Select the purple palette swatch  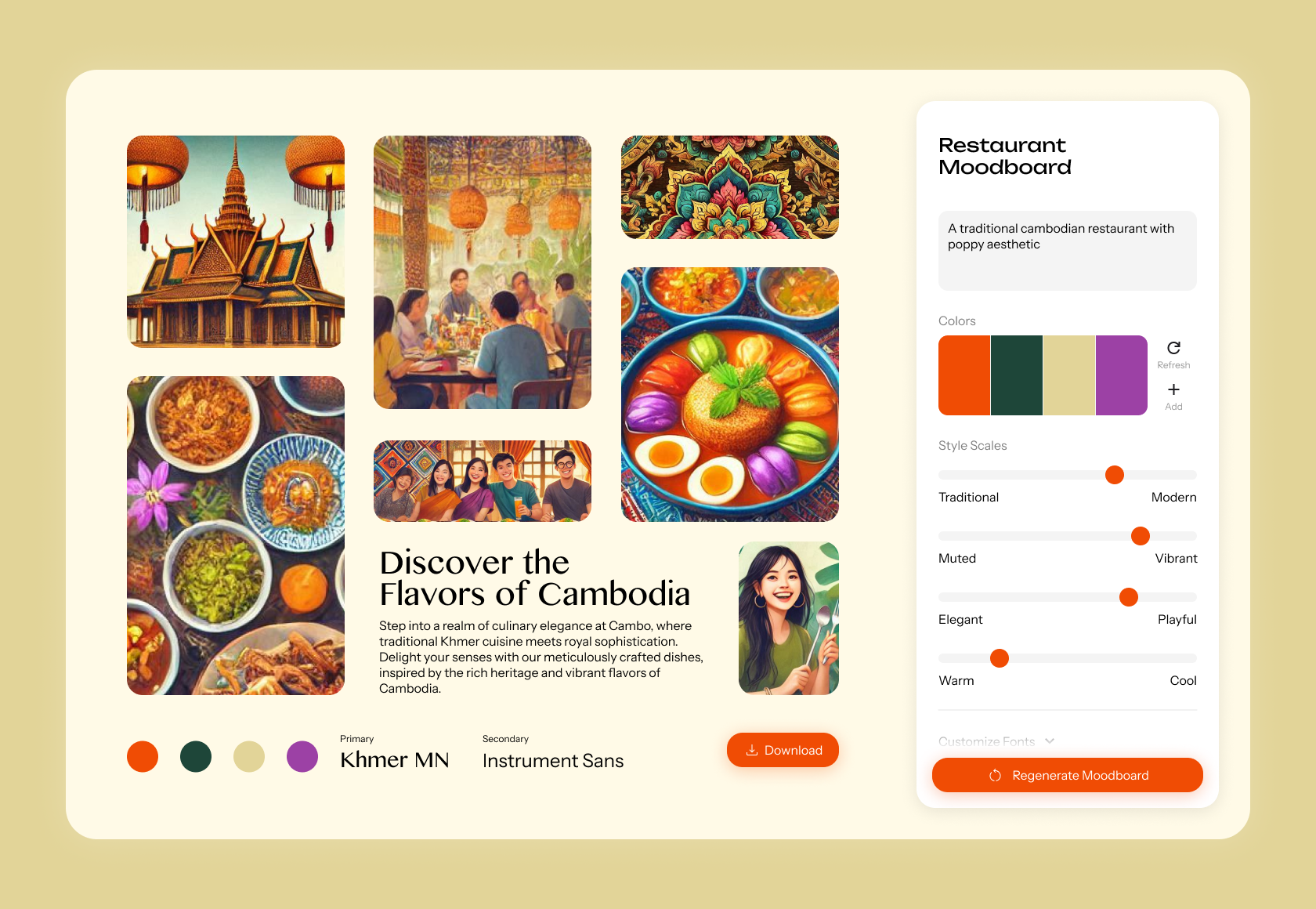[x=1122, y=375]
